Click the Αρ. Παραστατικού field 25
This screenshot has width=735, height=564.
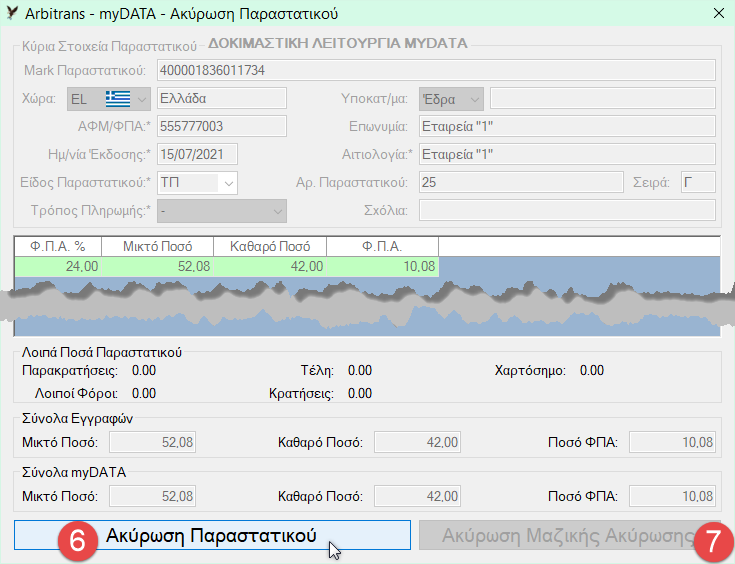pos(521,182)
